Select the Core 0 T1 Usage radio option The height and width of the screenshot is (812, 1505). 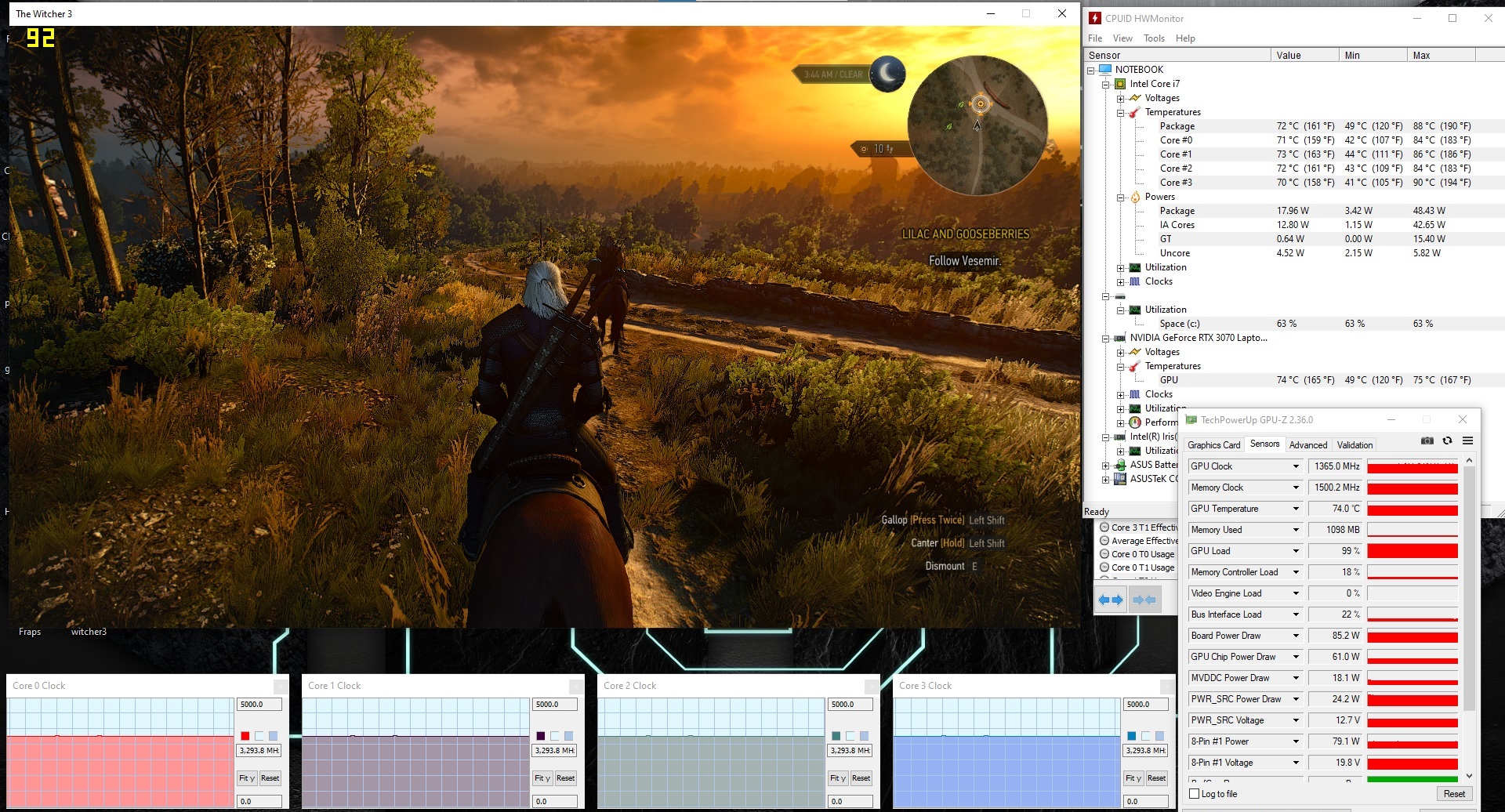point(1104,567)
